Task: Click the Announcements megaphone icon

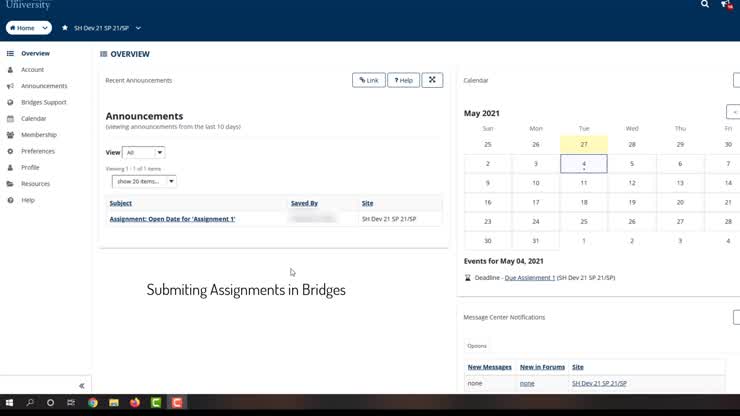Action: [10, 86]
